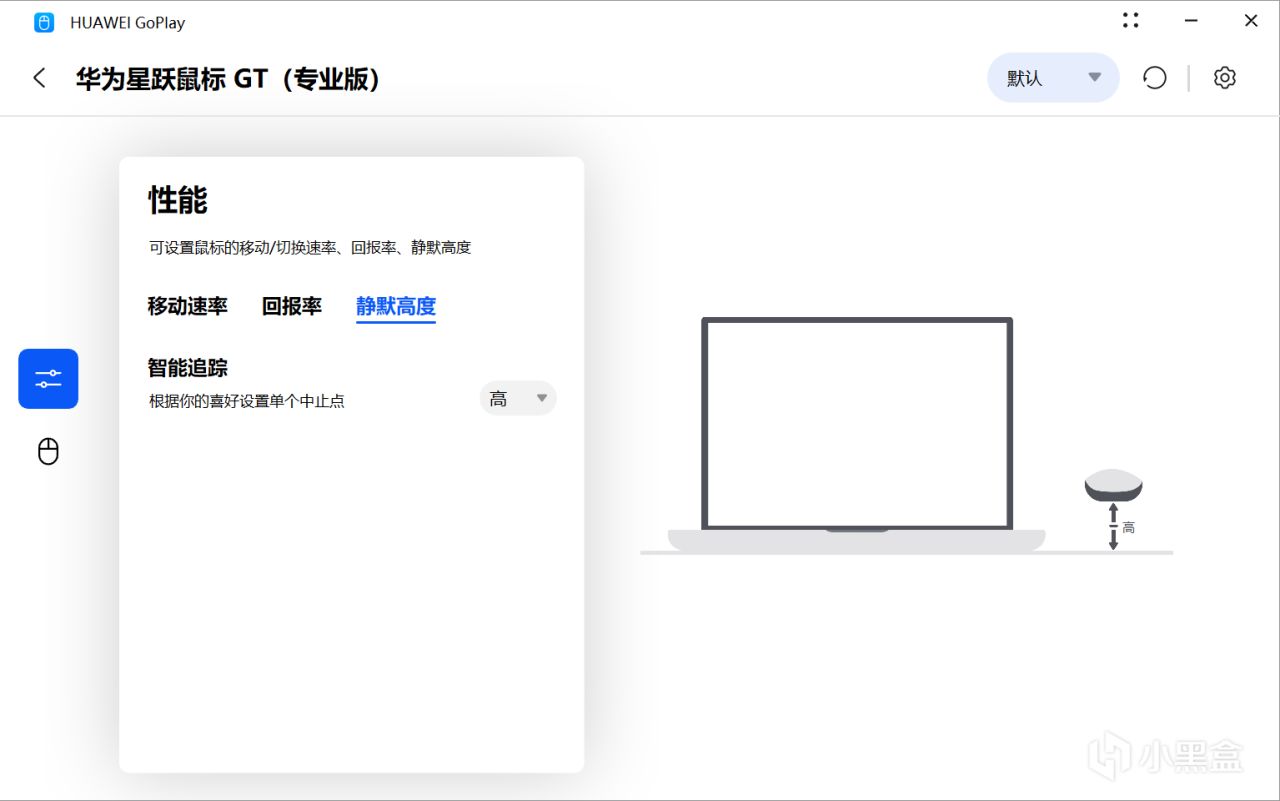Click the mouse lift height illustration
1280x801 pixels.
click(1113, 510)
